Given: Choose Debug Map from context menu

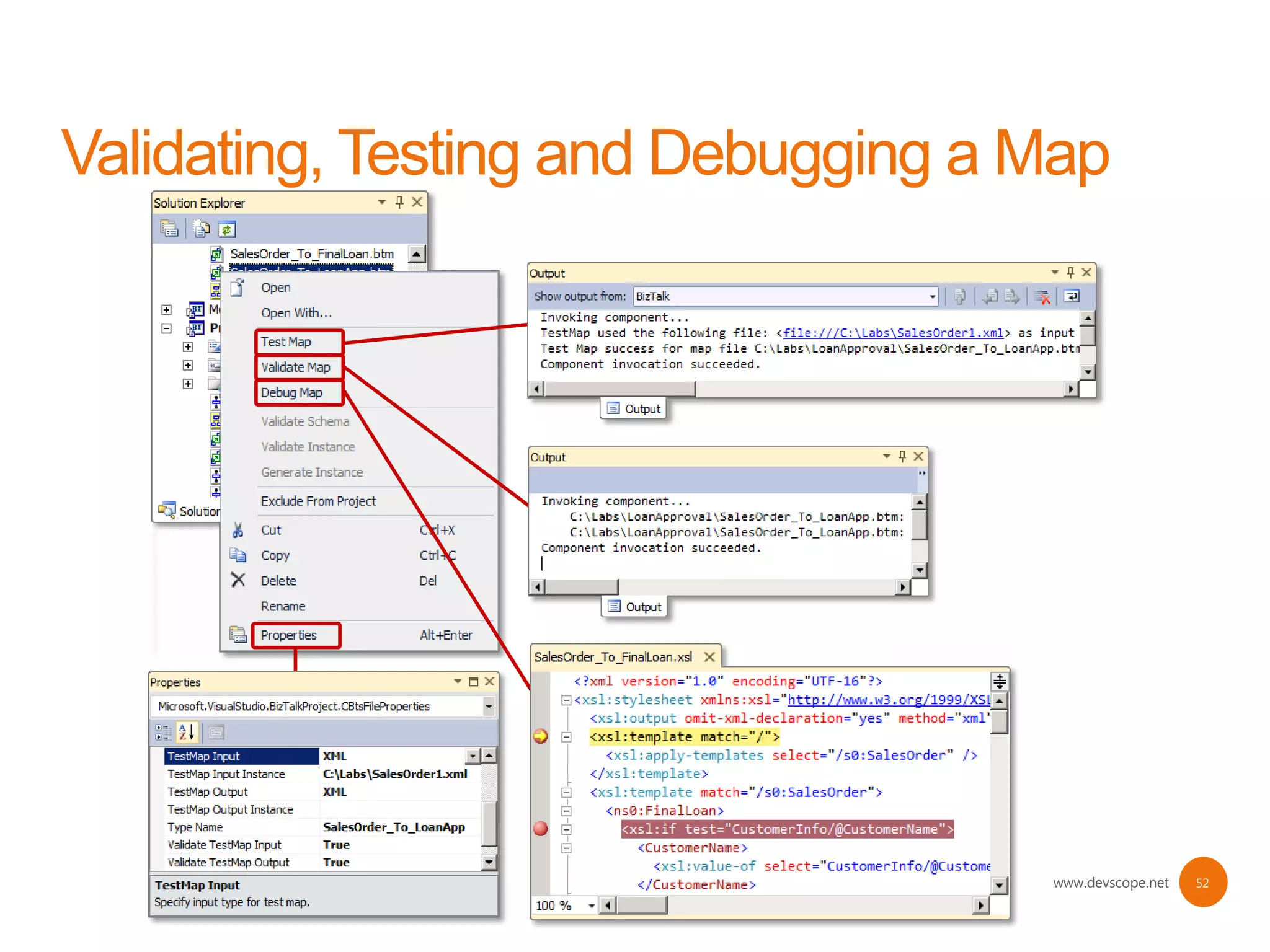Looking at the screenshot, I should [x=298, y=392].
